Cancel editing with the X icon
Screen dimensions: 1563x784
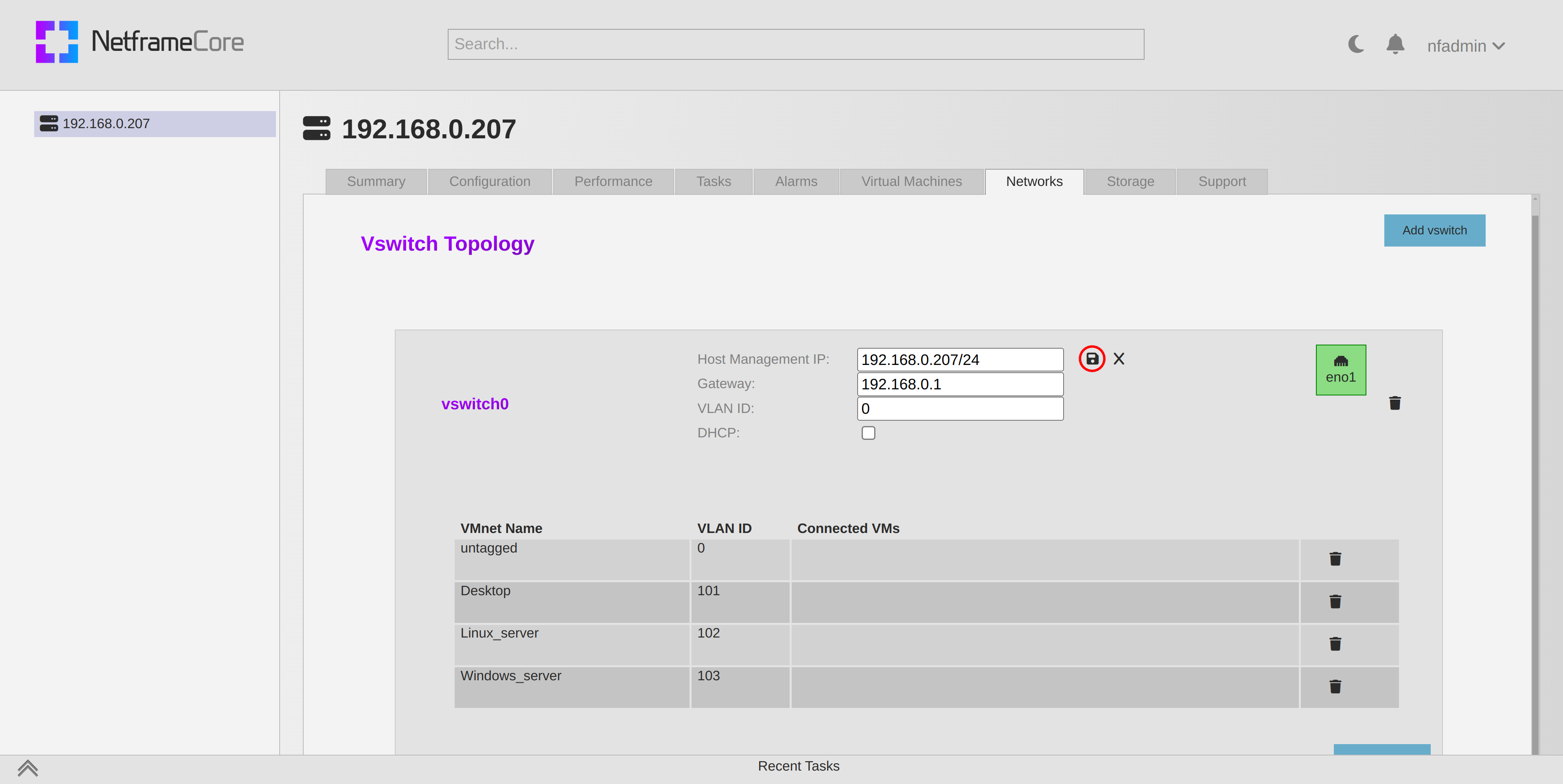pos(1119,359)
